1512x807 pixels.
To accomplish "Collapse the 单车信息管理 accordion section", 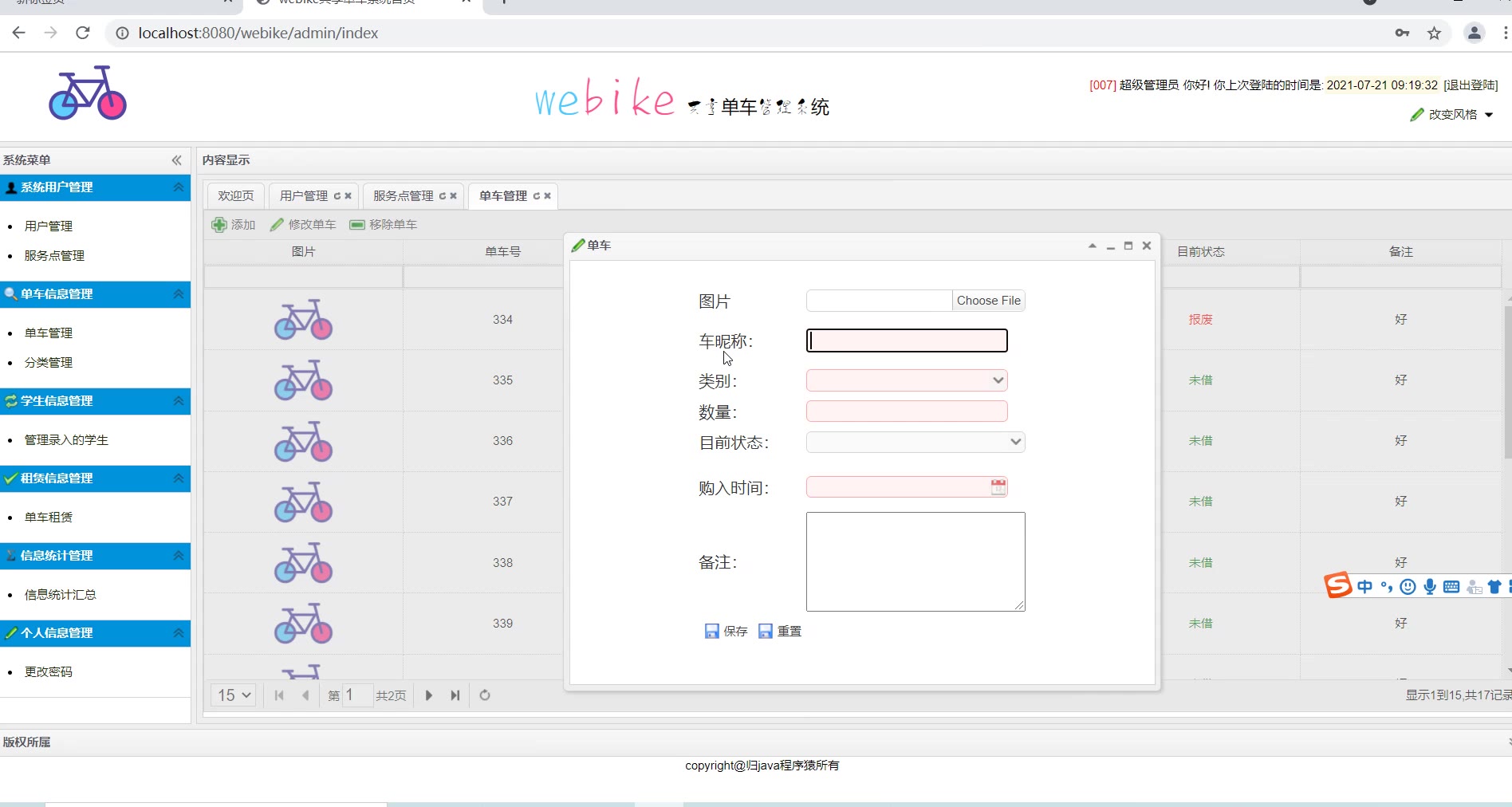I will [x=179, y=294].
